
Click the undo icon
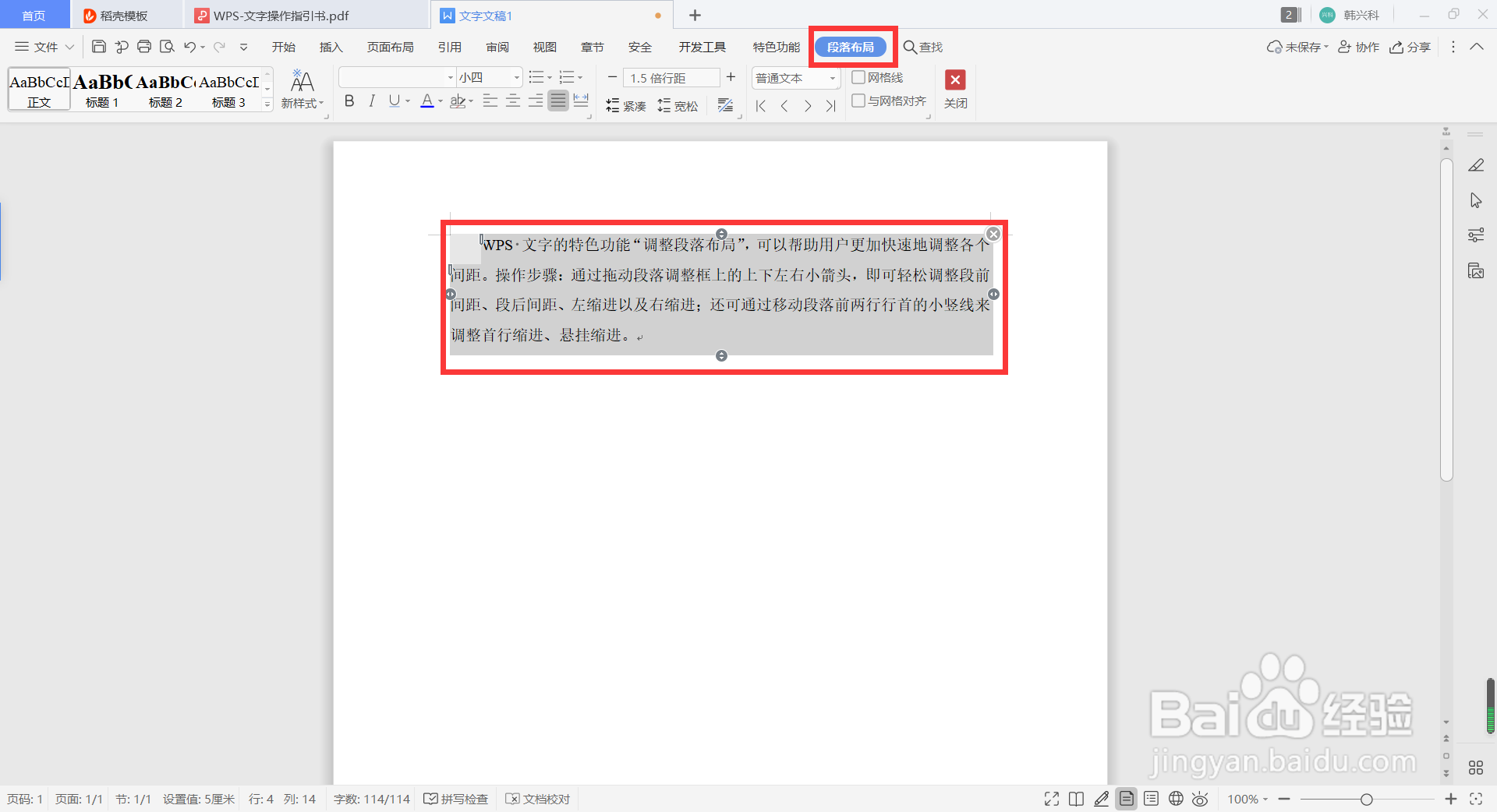point(189,47)
